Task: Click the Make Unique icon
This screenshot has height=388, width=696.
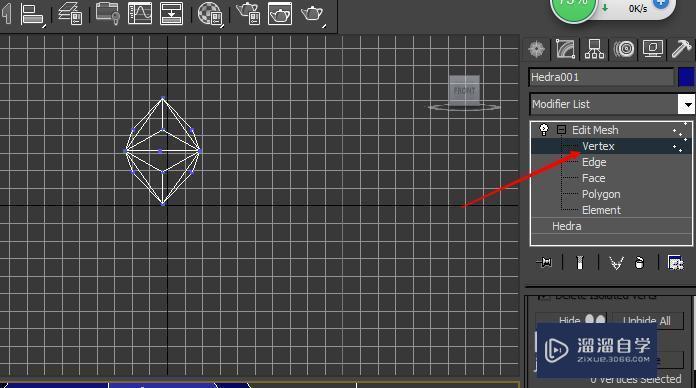Action: (x=616, y=263)
